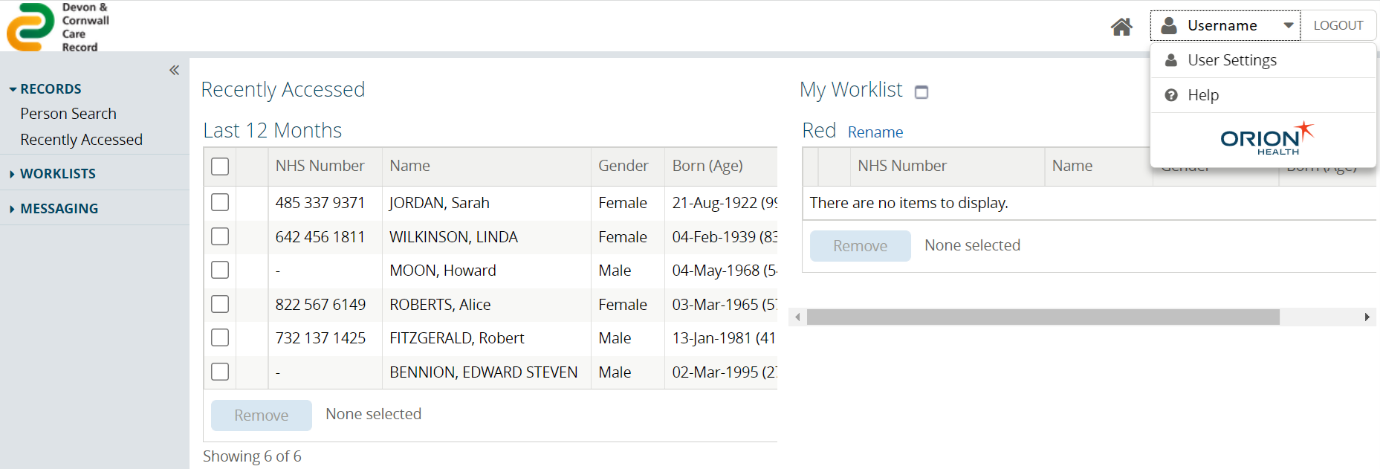Click the user avatar icon beside Username
The width and height of the screenshot is (1380, 469).
[1168, 26]
